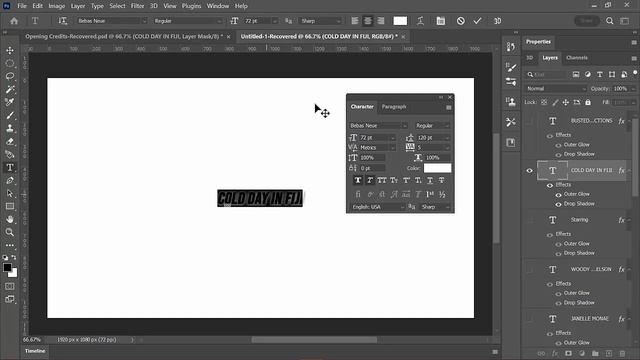Select the Brush tool

point(10,116)
